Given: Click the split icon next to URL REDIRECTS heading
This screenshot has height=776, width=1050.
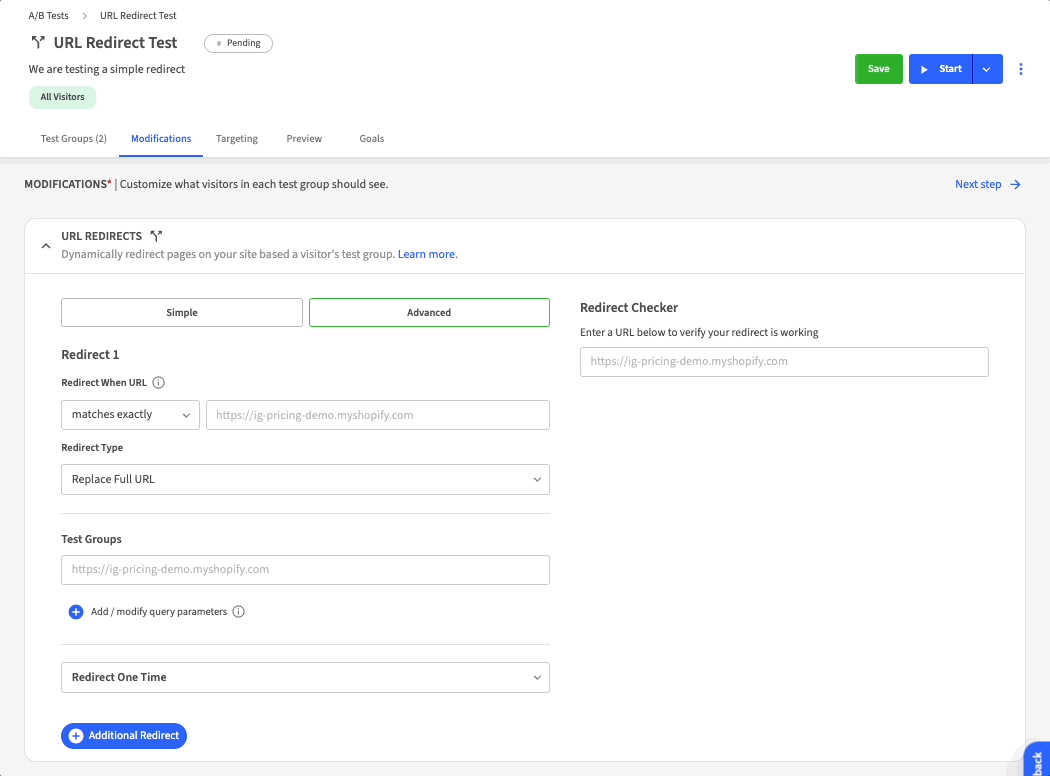Looking at the screenshot, I should pyautogui.click(x=156, y=236).
